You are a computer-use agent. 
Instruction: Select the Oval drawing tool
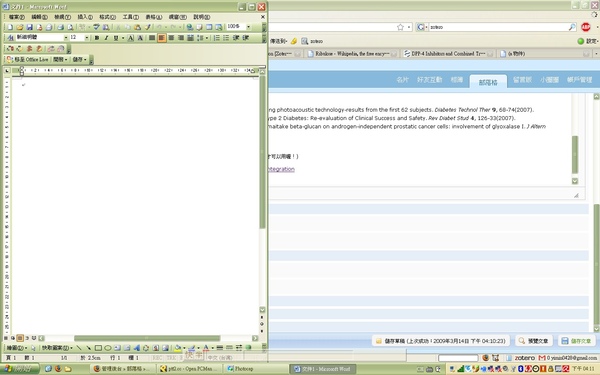(108, 348)
